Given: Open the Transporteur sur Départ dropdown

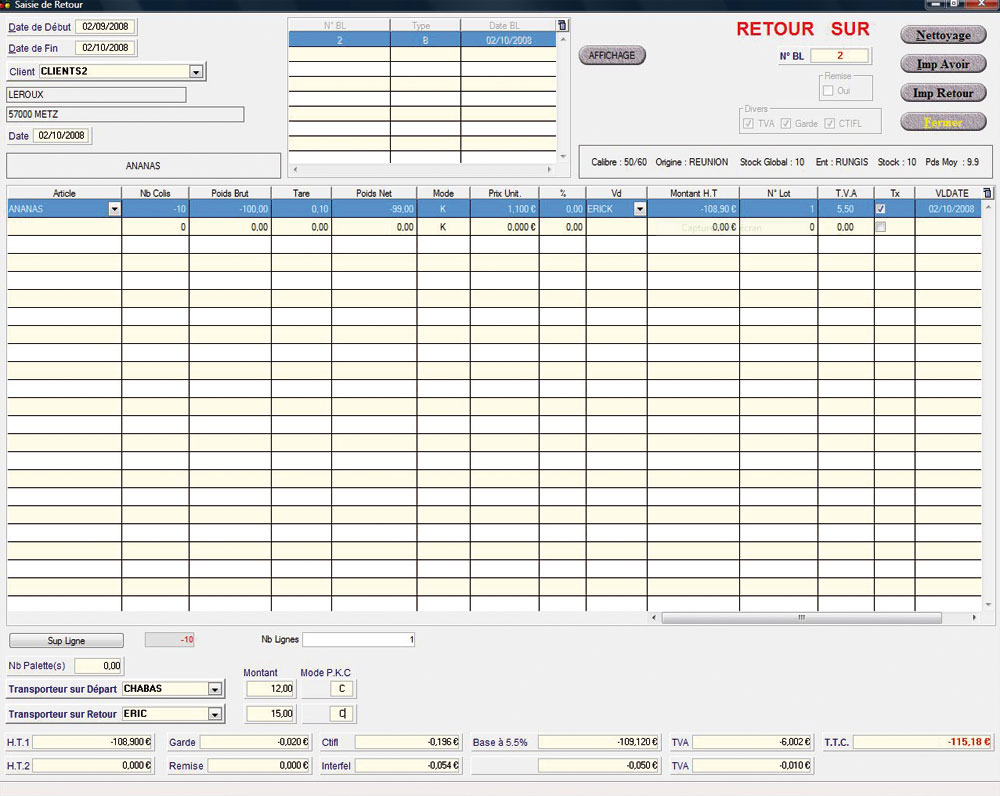Looking at the screenshot, I should tap(215, 689).
